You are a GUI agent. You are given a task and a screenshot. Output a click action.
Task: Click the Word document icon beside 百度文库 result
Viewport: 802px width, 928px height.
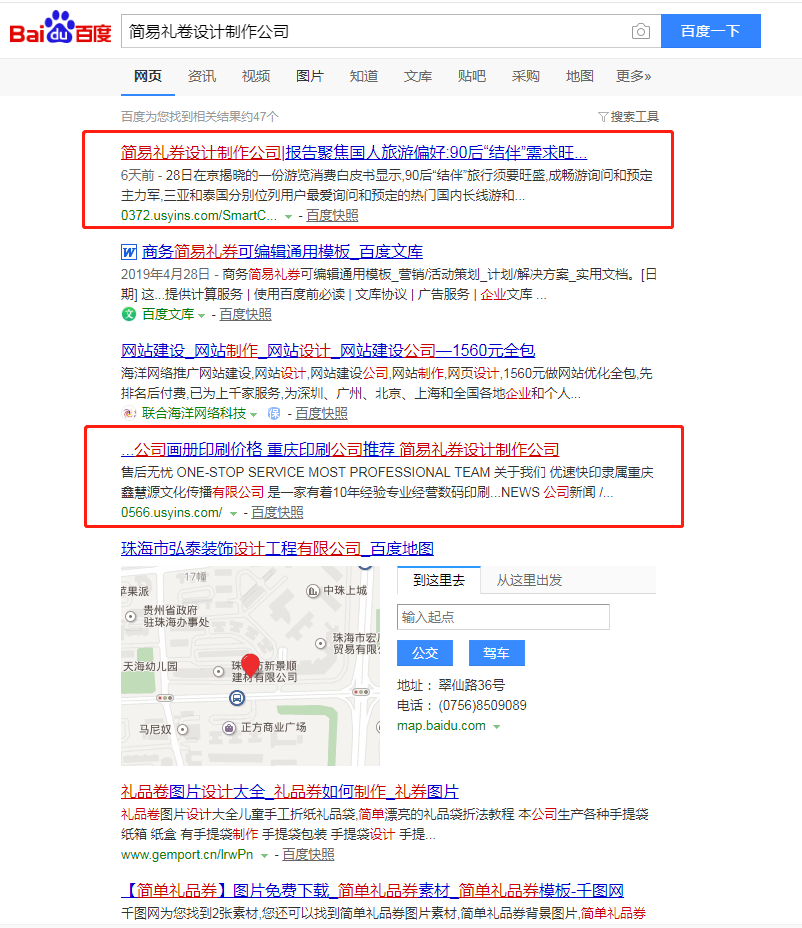point(129,252)
